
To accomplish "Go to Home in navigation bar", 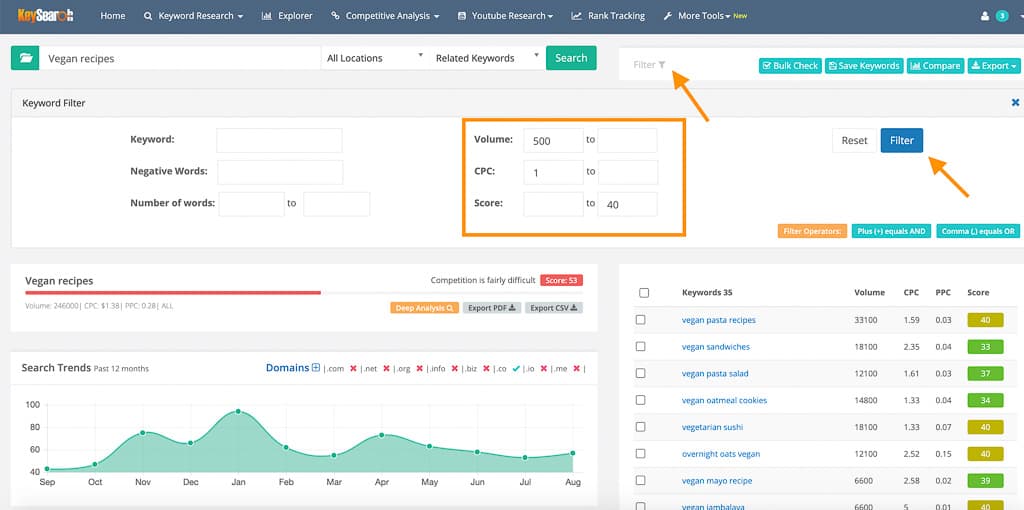I will click(x=113, y=16).
